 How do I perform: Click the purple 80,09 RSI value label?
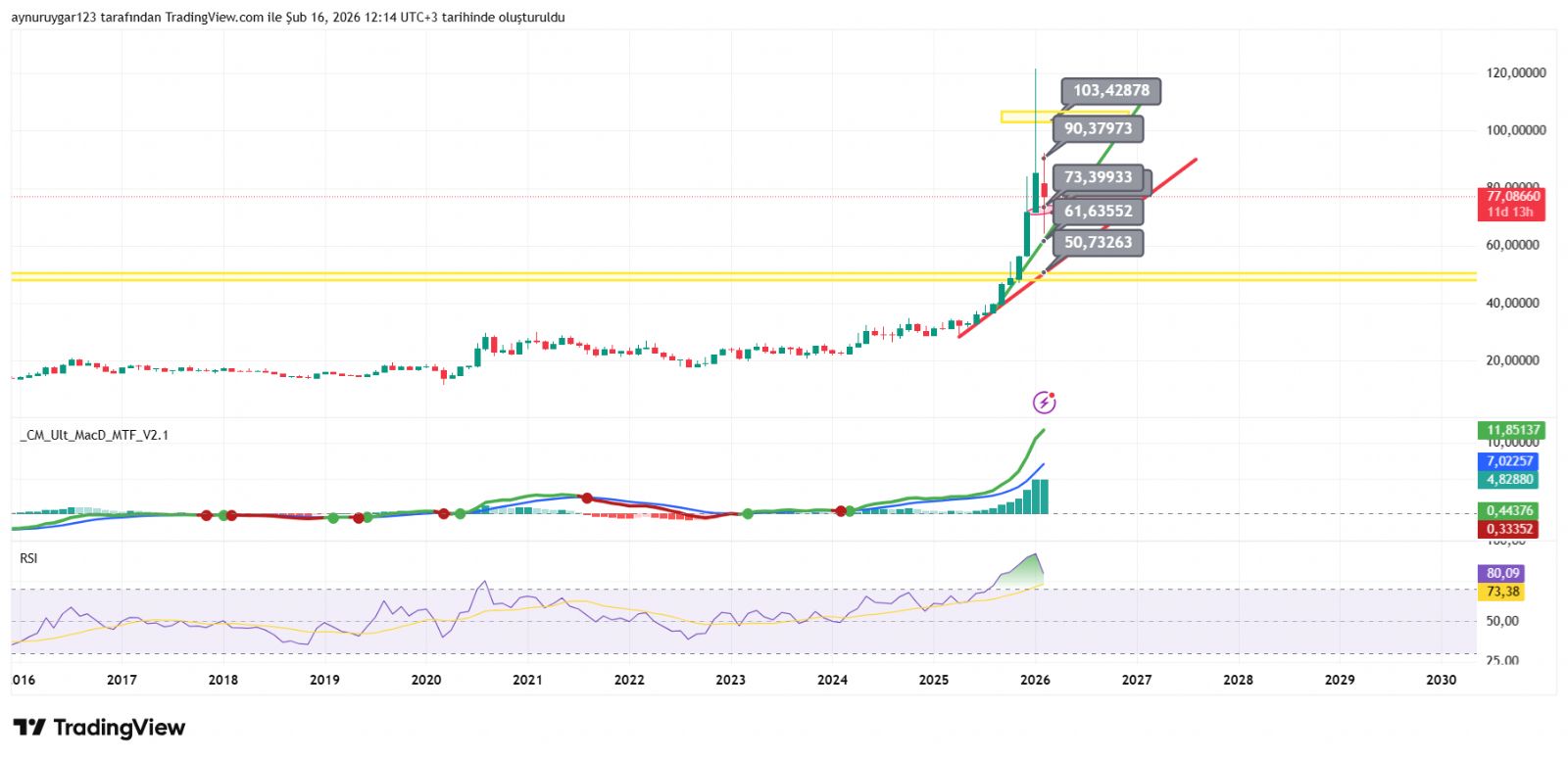point(1502,573)
